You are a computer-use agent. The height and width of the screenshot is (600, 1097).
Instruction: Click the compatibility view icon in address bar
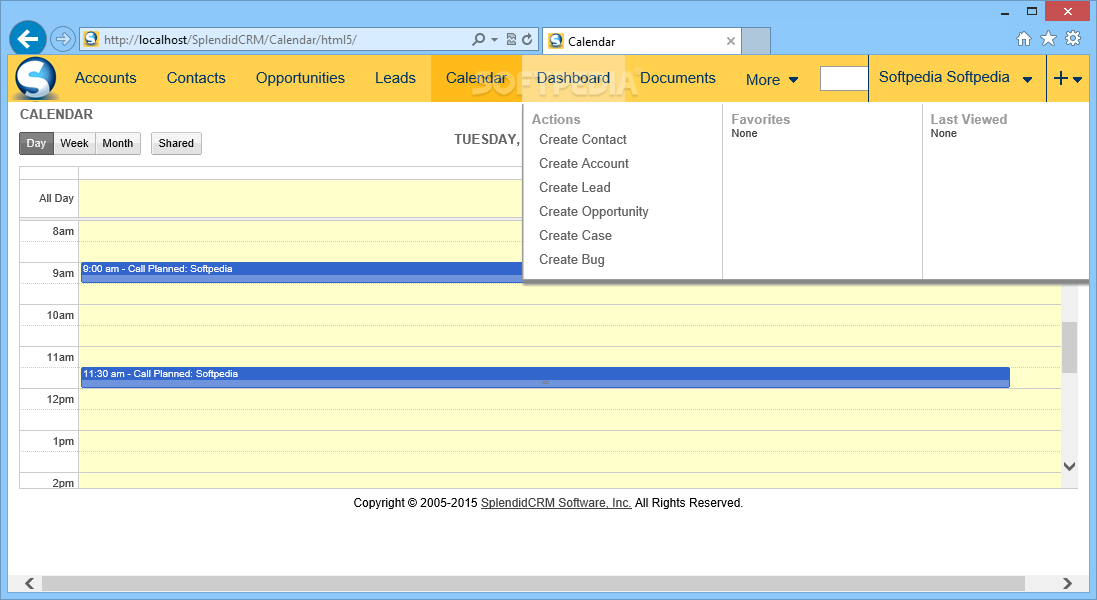point(511,40)
